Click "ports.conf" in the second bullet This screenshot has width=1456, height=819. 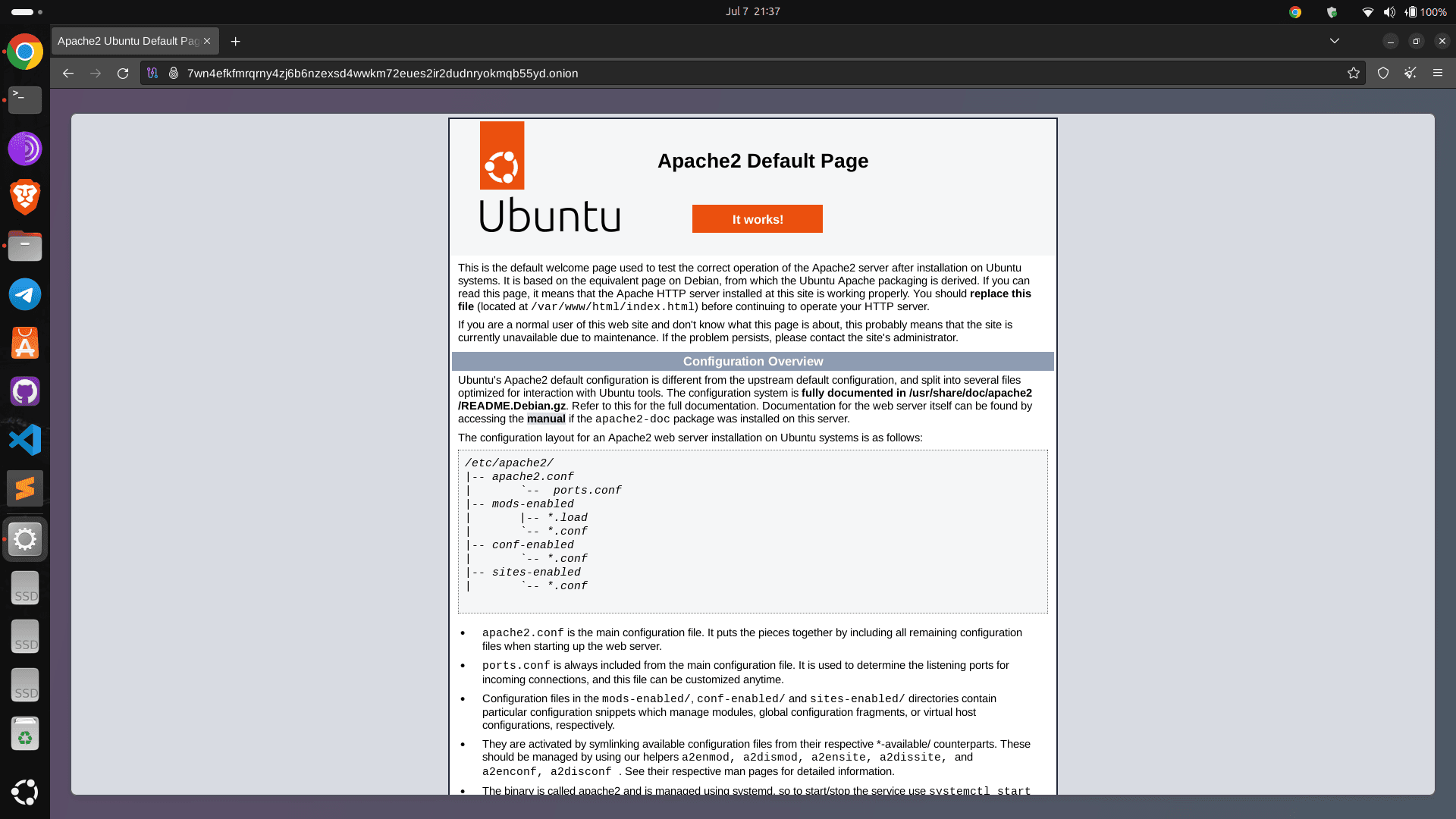coord(516,666)
